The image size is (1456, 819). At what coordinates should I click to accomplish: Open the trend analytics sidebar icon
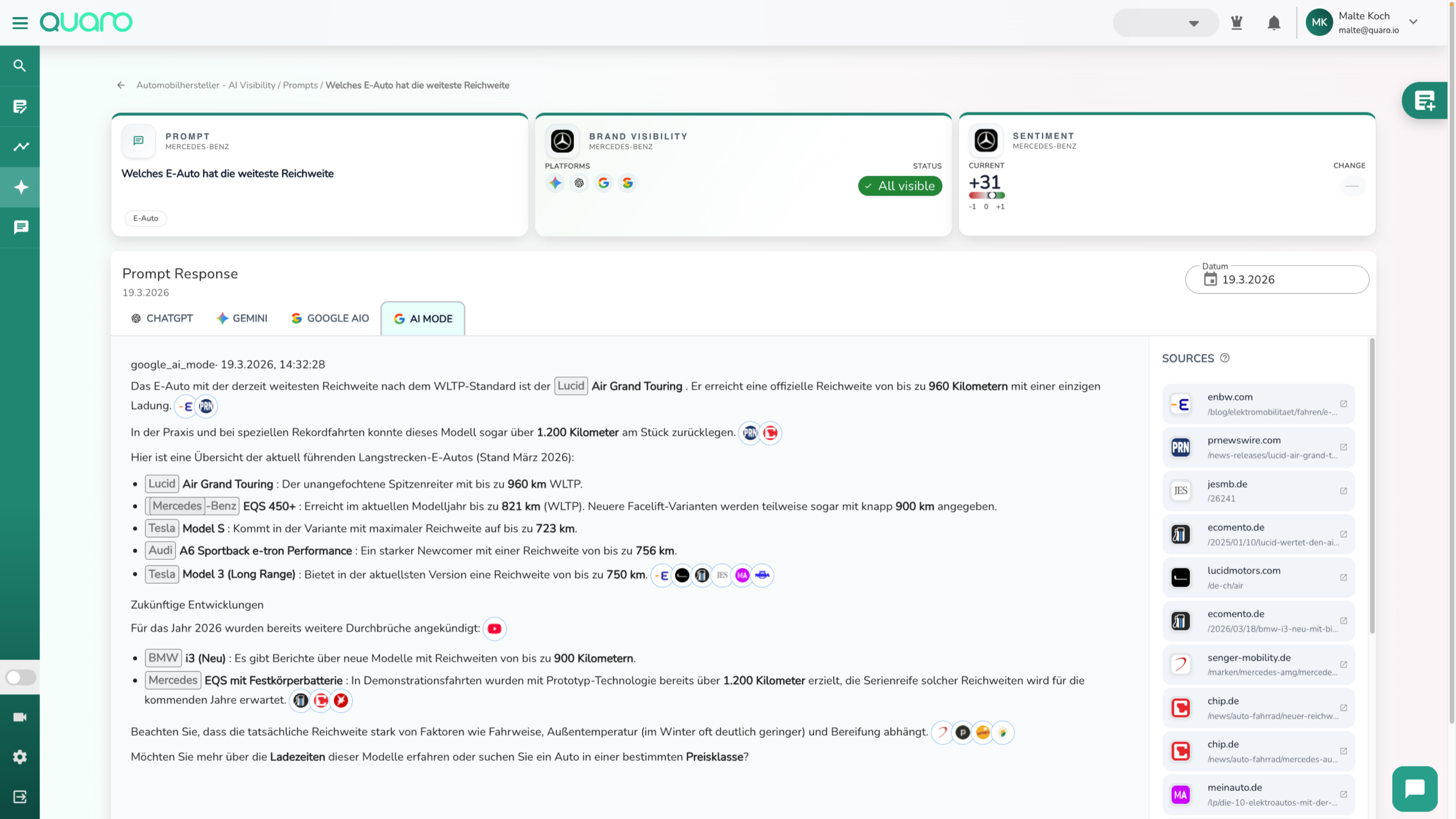(x=20, y=146)
